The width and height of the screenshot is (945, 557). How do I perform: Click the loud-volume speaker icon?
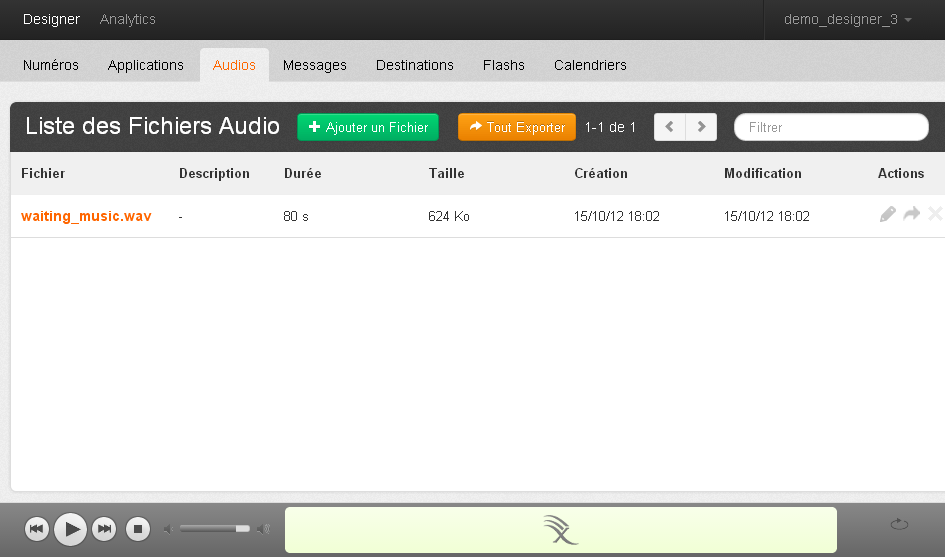(263, 529)
